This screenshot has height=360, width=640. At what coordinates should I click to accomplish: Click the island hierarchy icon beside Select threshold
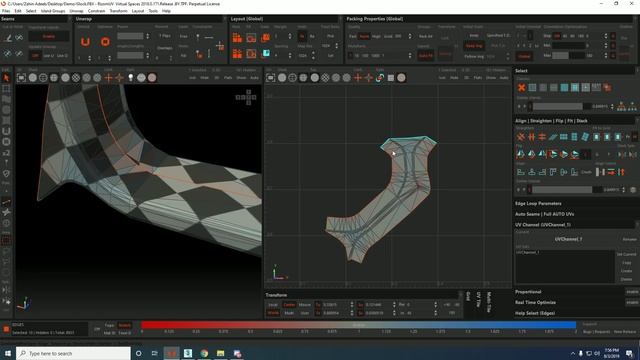point(621,107)
